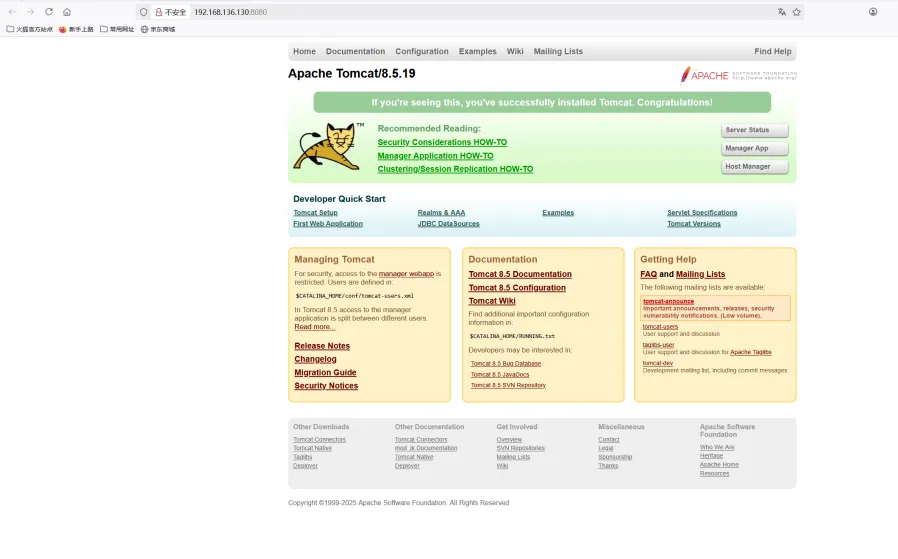This screenshot has width=898, height=559.
Task: Open Home in the top navigation bar
Action: (304, 52)
